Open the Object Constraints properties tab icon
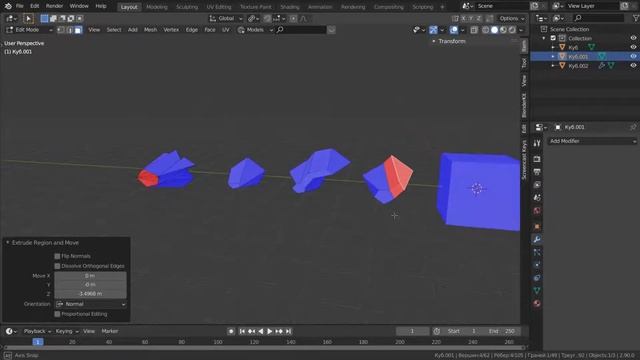The height and width of the screenshot is (360, 640). click(x=537, y=278)
